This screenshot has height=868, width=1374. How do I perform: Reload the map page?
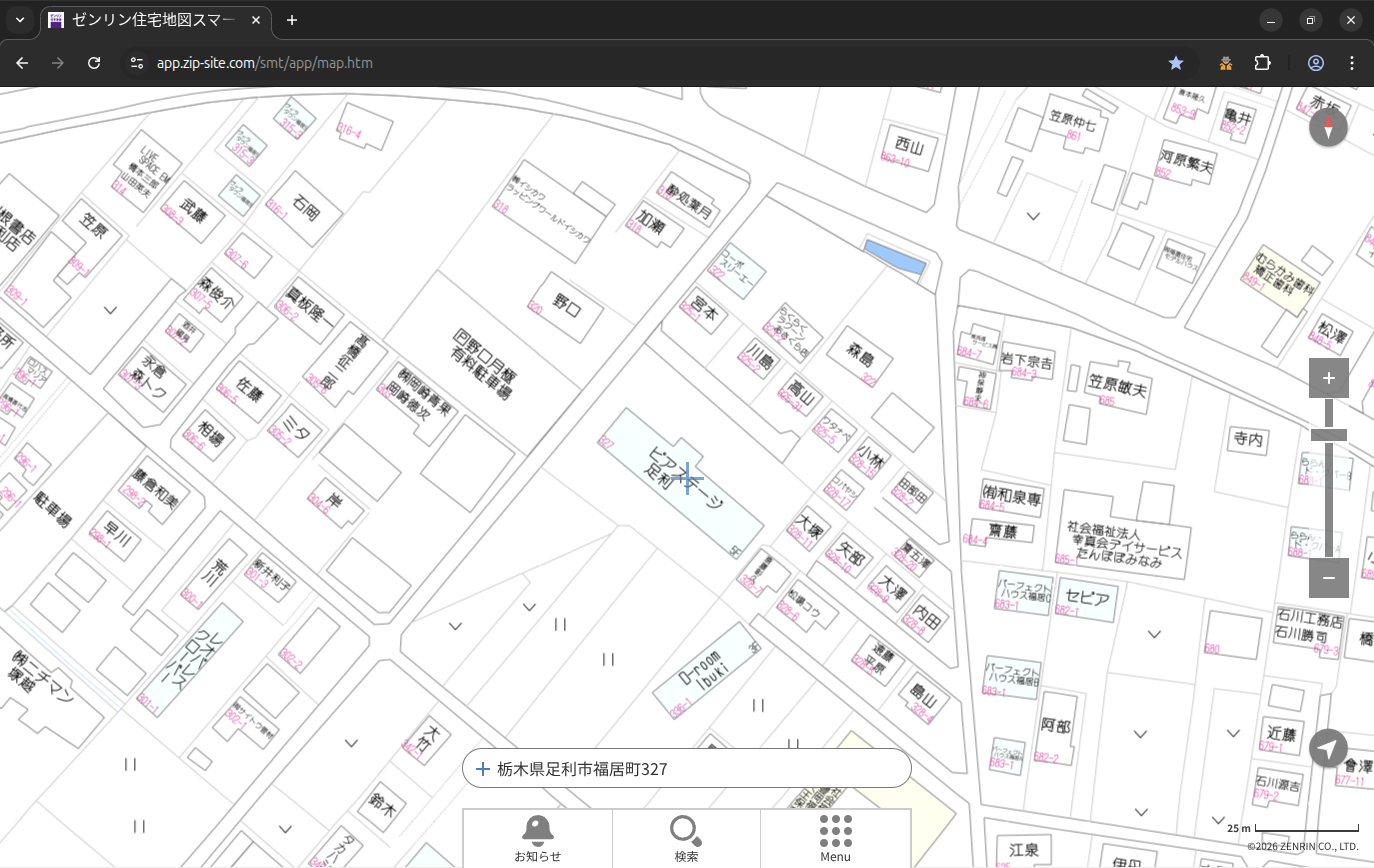(x=94, y=63)
